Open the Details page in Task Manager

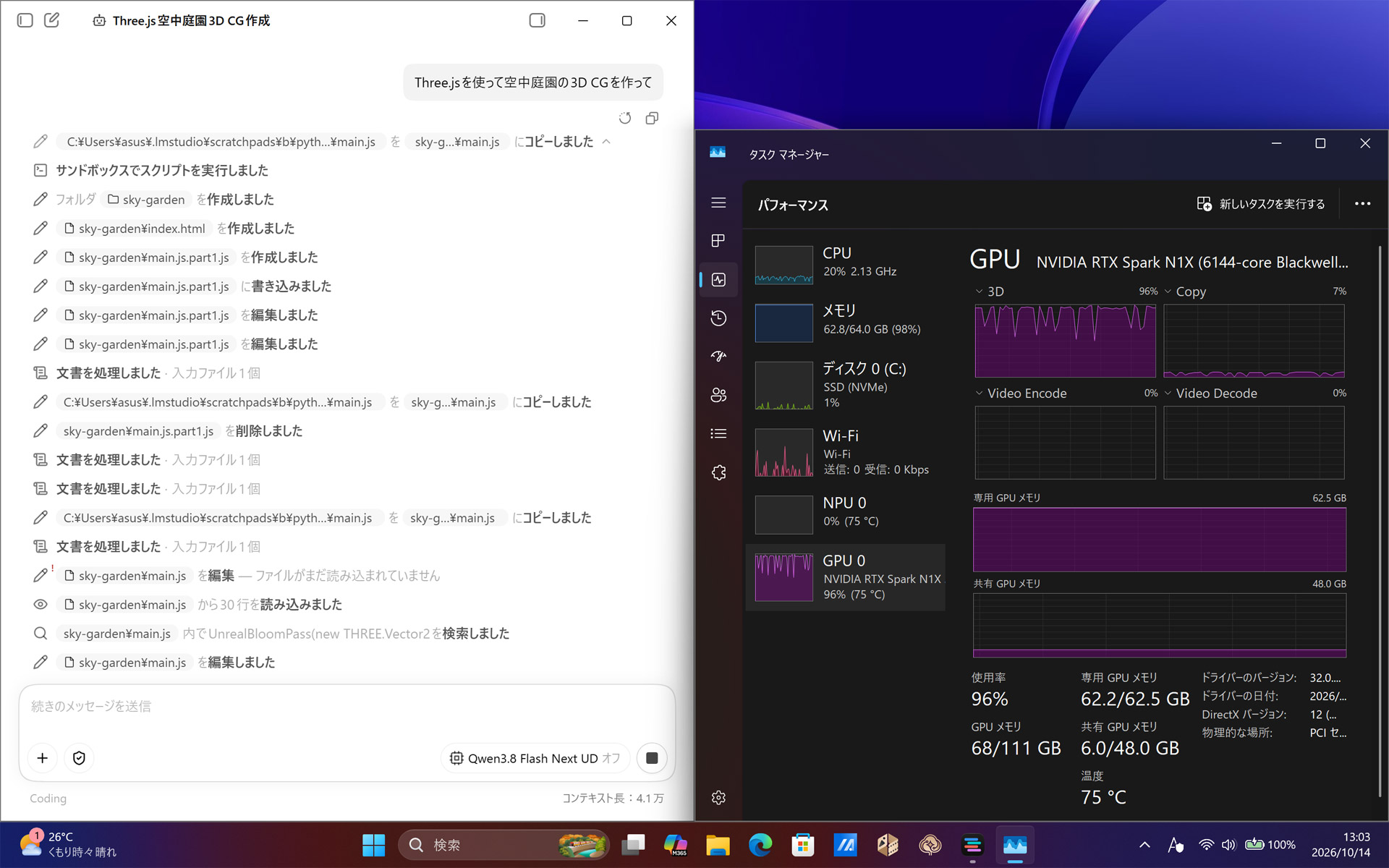(718, 433)
